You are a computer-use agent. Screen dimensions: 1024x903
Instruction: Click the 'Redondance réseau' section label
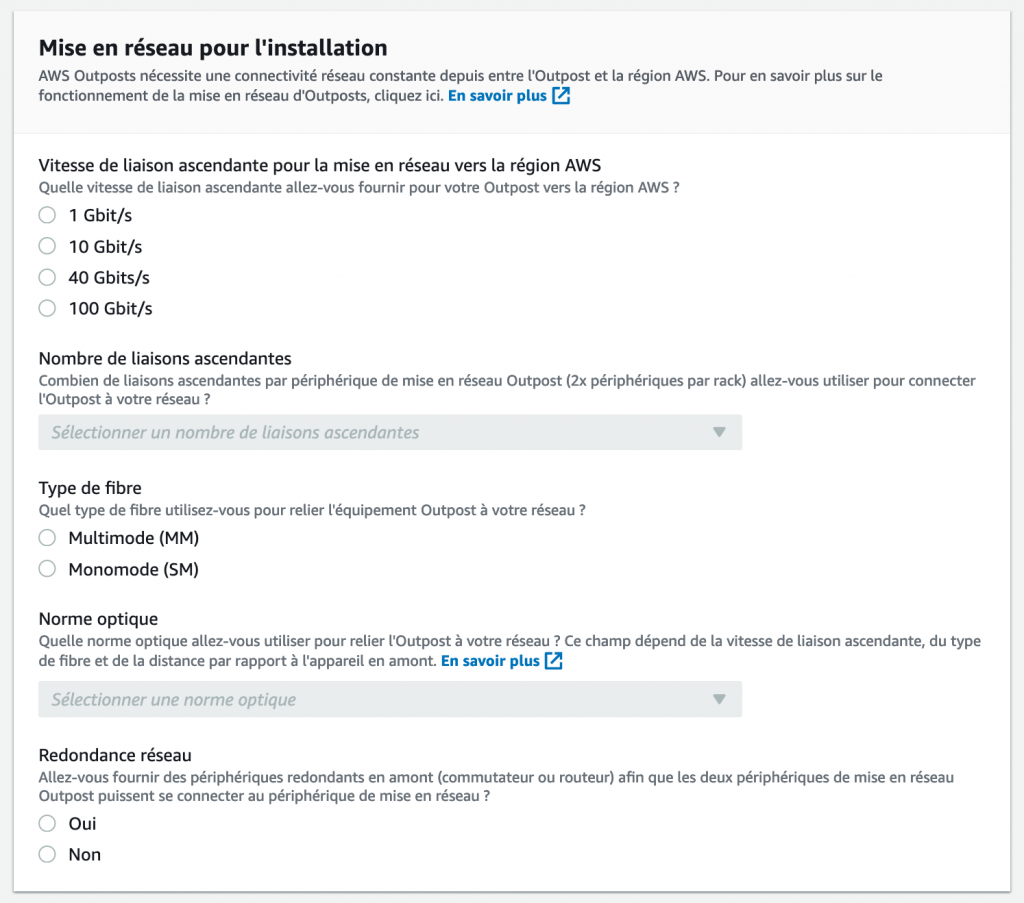[115, 755]
